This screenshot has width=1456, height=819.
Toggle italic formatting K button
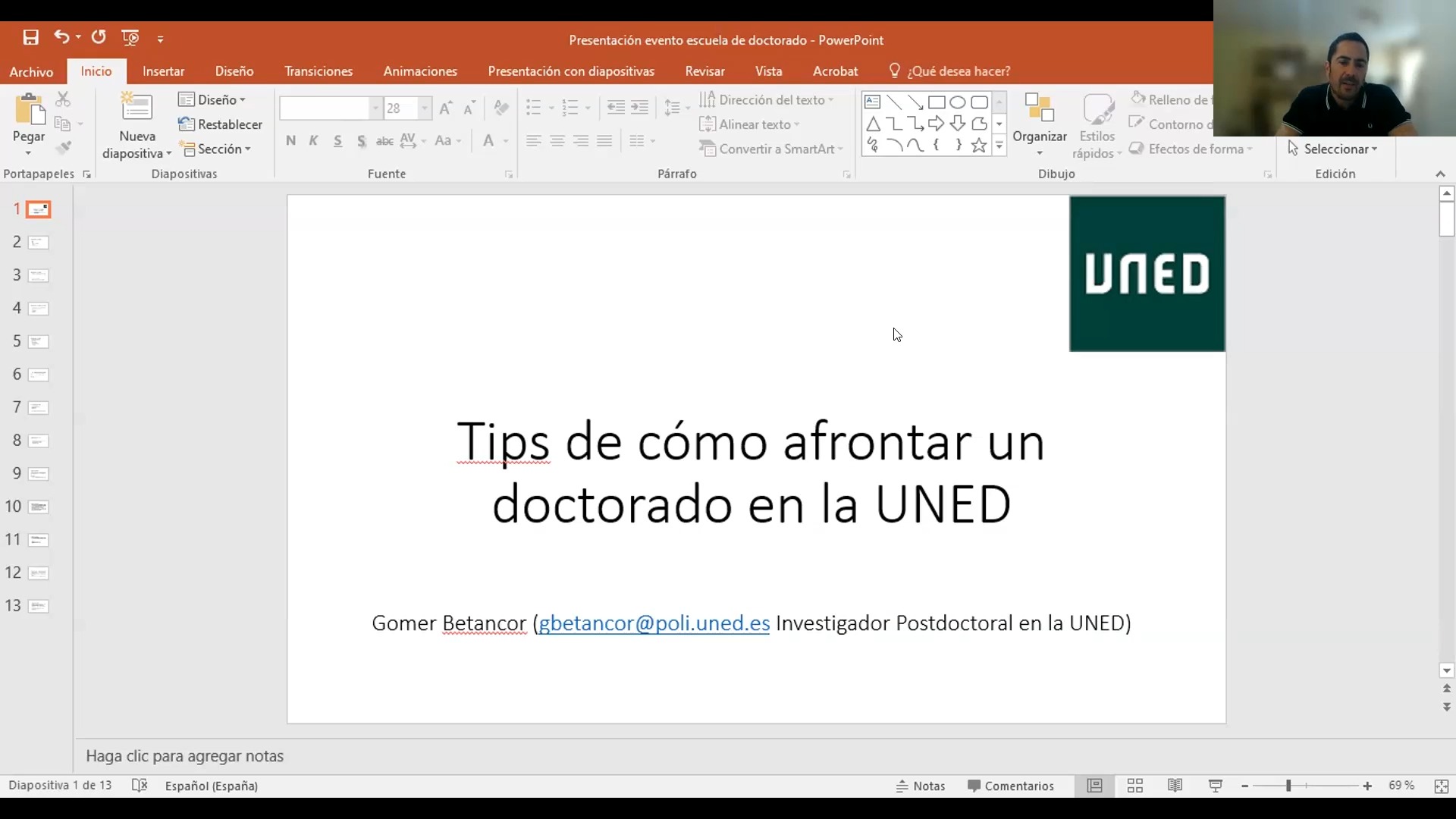tap(313, 140)
